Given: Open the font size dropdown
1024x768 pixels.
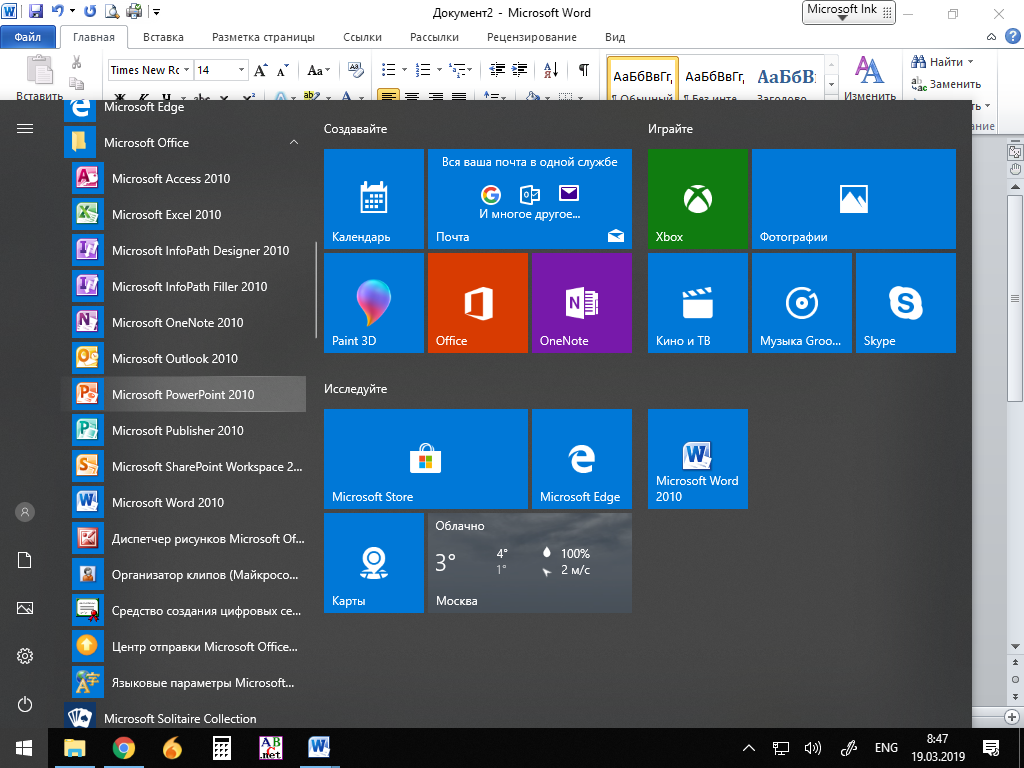Looking at the screenshot, I should tap(241, 70).
